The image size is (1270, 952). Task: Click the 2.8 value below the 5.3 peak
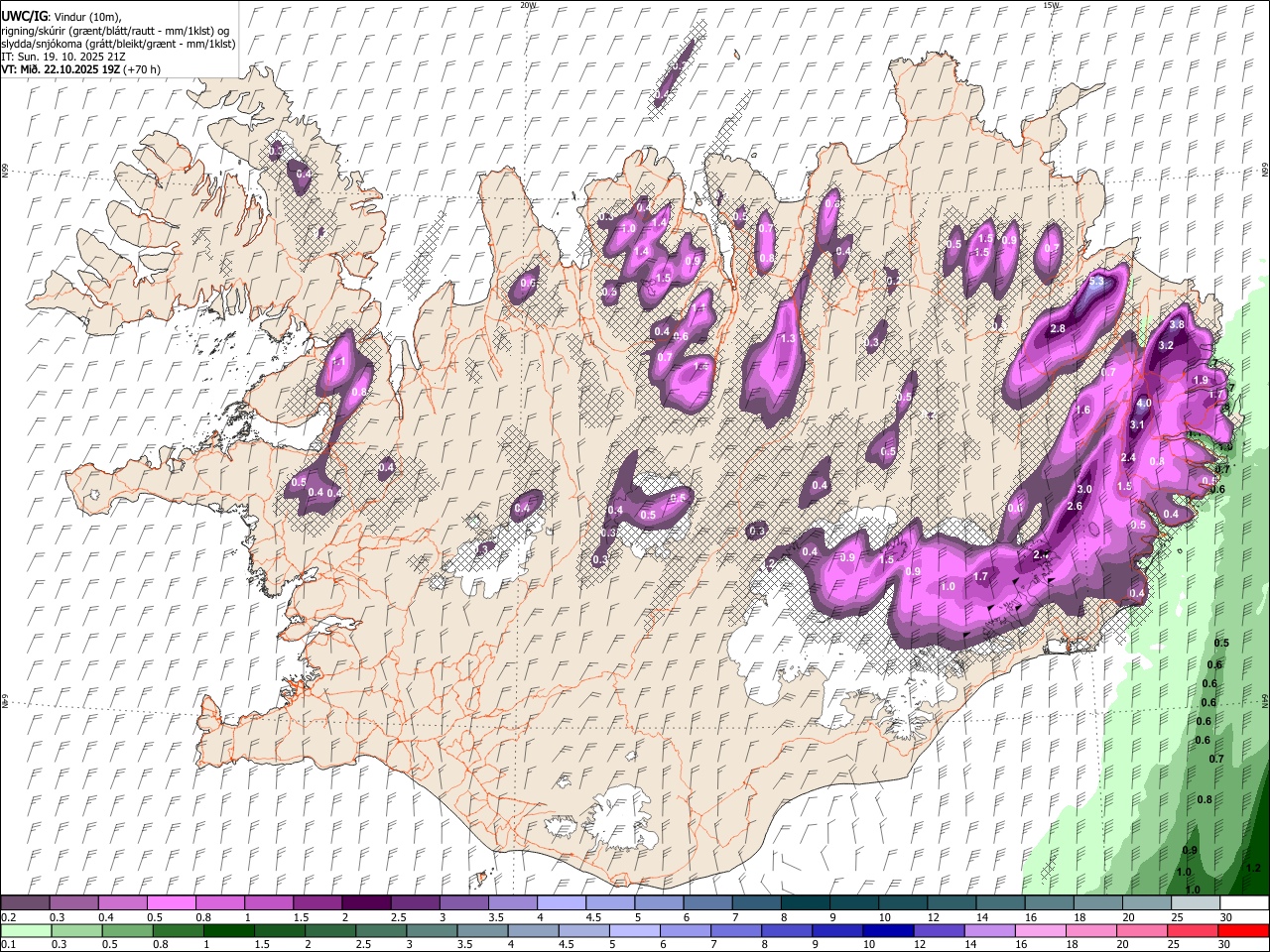[1057, 328]
